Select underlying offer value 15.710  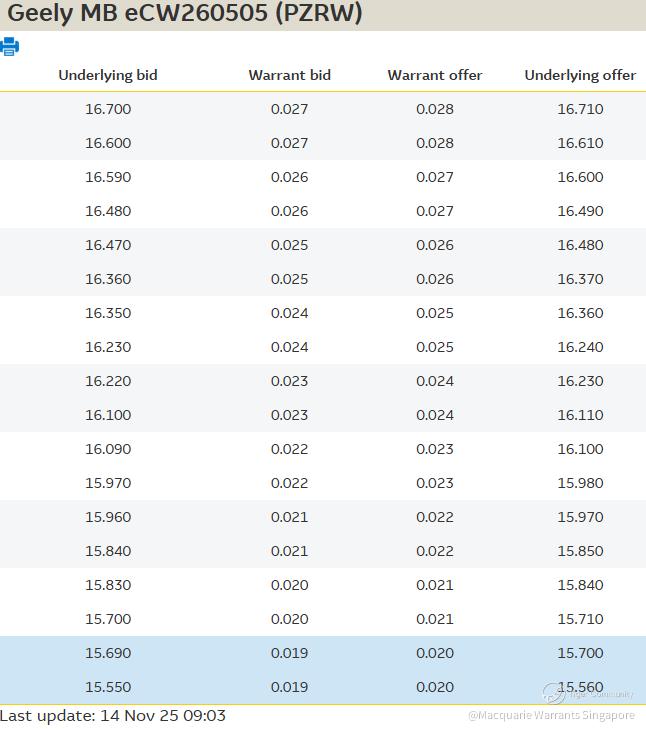point(580,619)
